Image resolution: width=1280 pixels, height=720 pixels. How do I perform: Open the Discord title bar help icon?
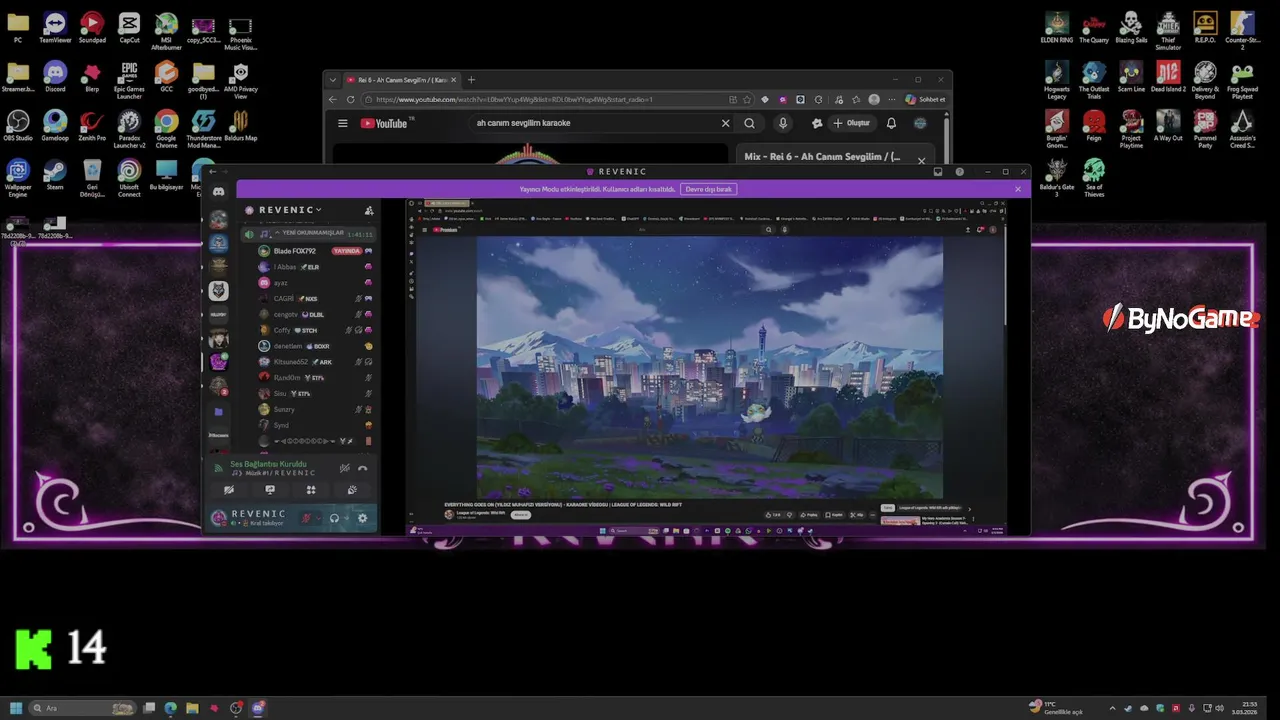point(960,172)
